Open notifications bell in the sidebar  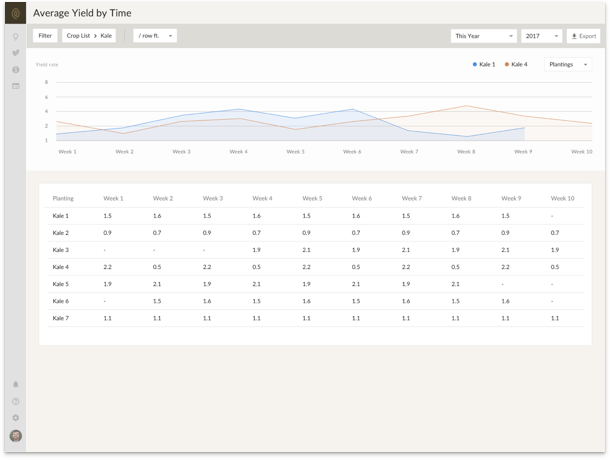pyautogui.click(x=16, y=385)
